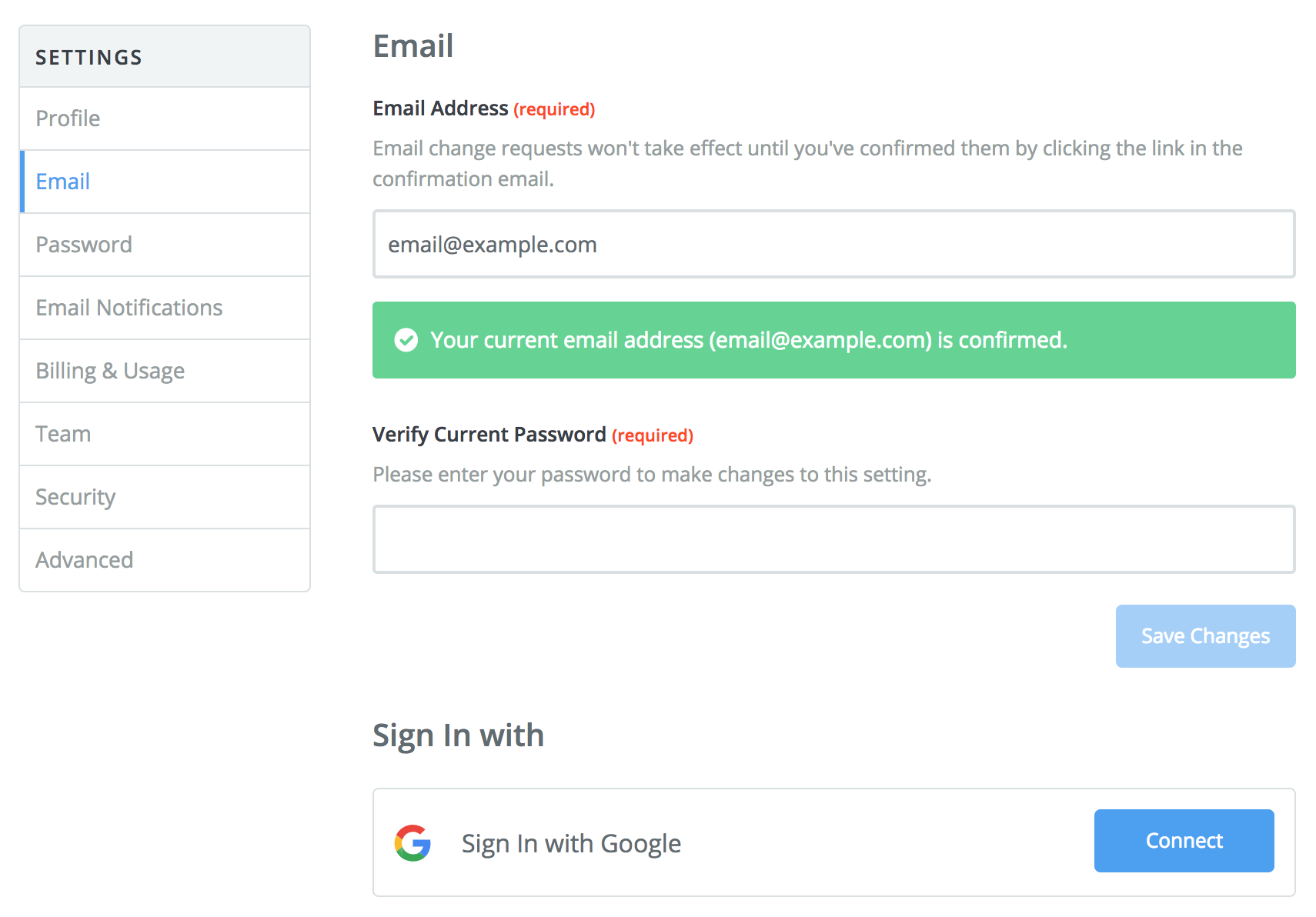
Task: Click the Save Changes button
Action: click(1205, 636)
